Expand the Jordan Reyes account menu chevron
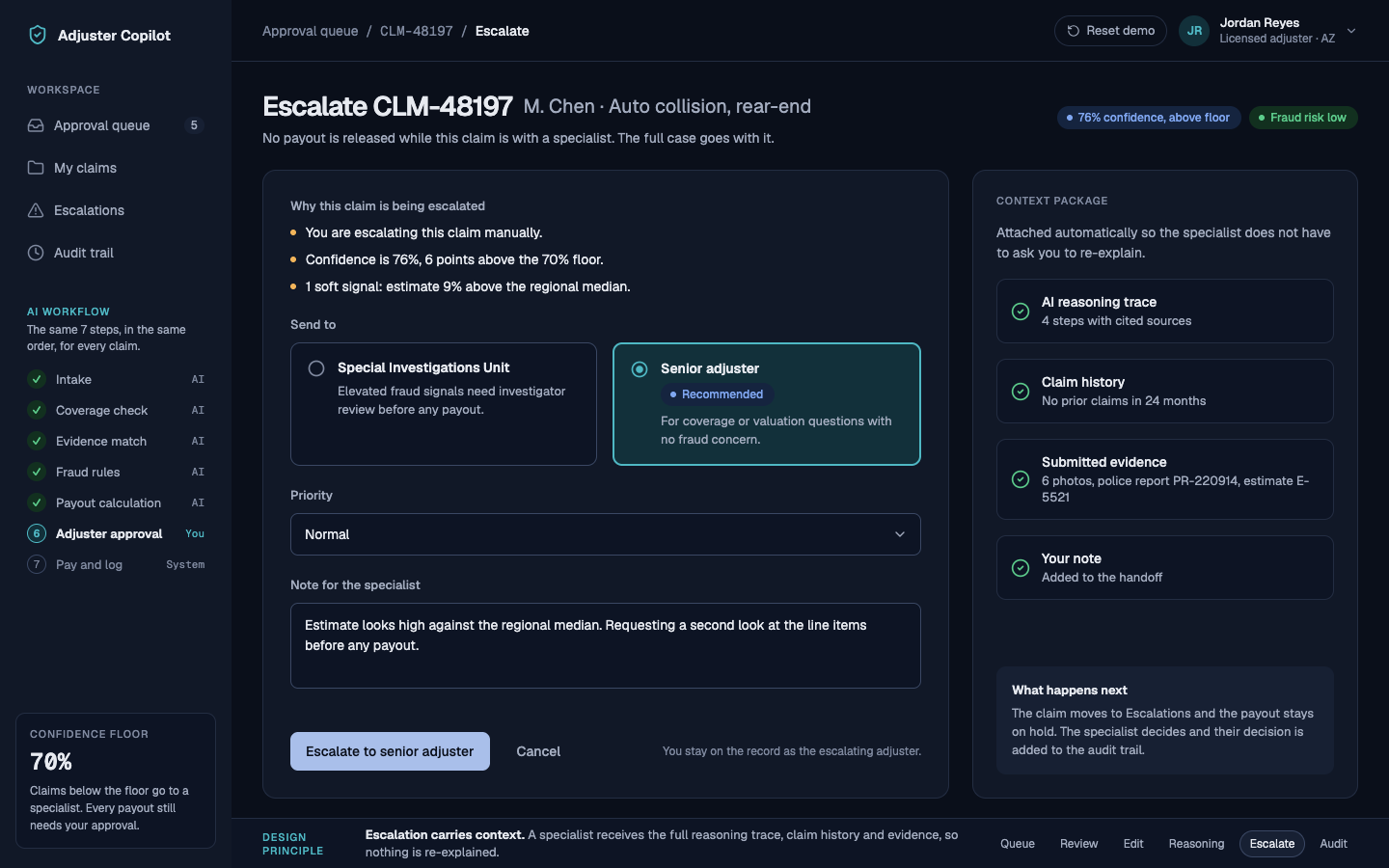 [1351, 31]
